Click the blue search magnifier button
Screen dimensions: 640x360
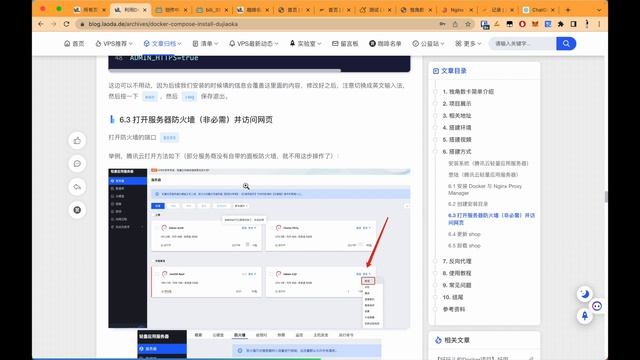pyautogui.click(x=566, y=43)
